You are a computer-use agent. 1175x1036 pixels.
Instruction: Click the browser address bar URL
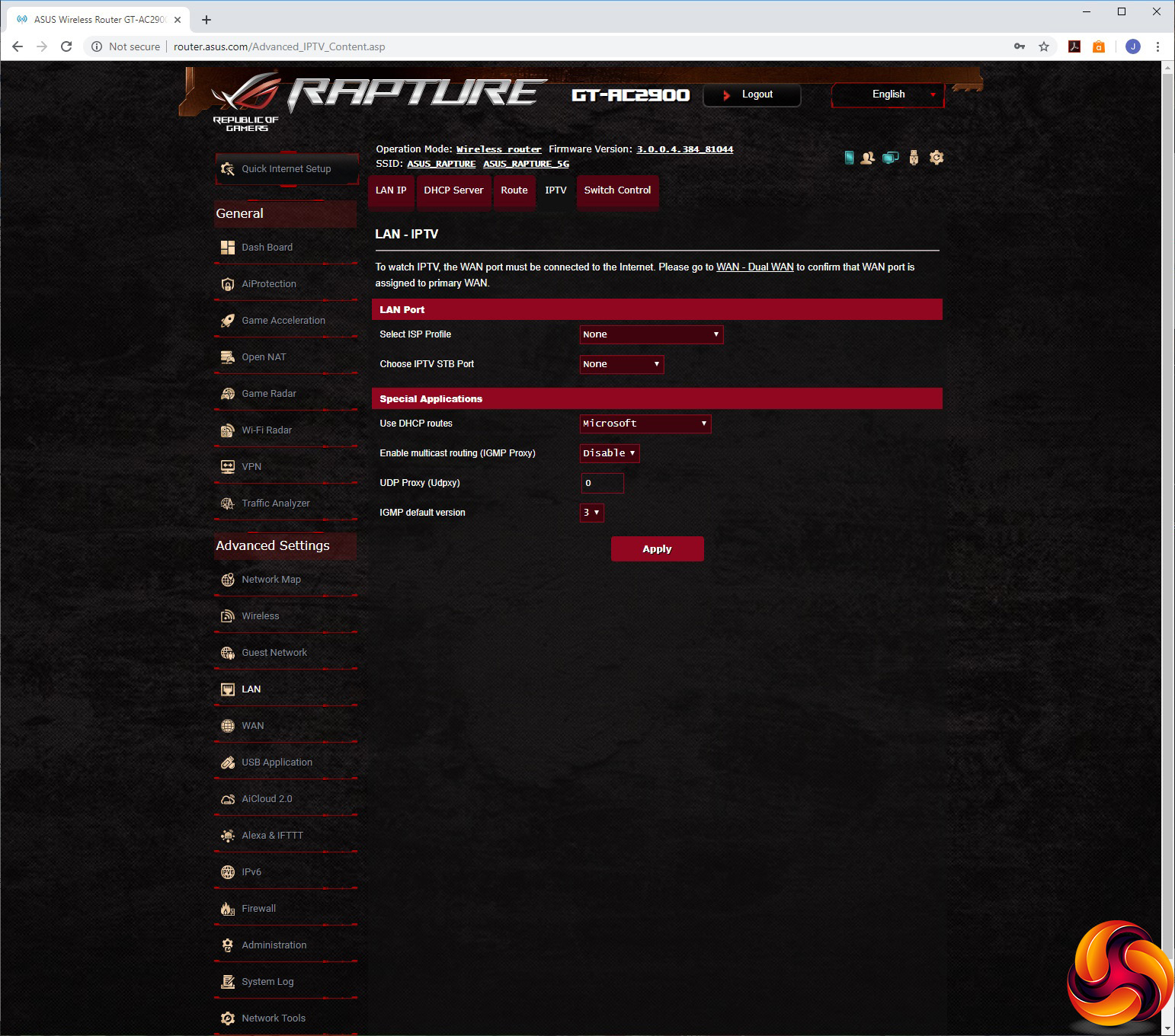point(279,46)
